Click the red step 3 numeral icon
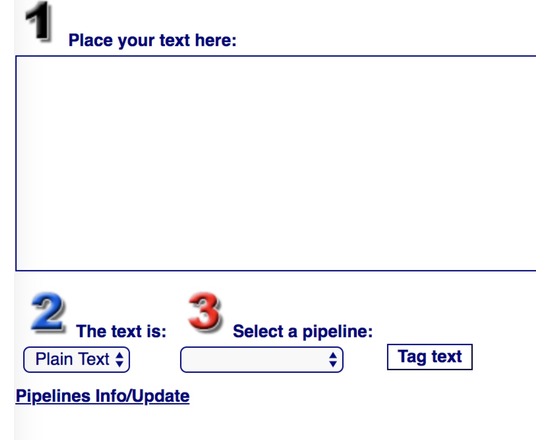Image resolution: width=550 pixels, height=440 pixels. click(205, 312)
